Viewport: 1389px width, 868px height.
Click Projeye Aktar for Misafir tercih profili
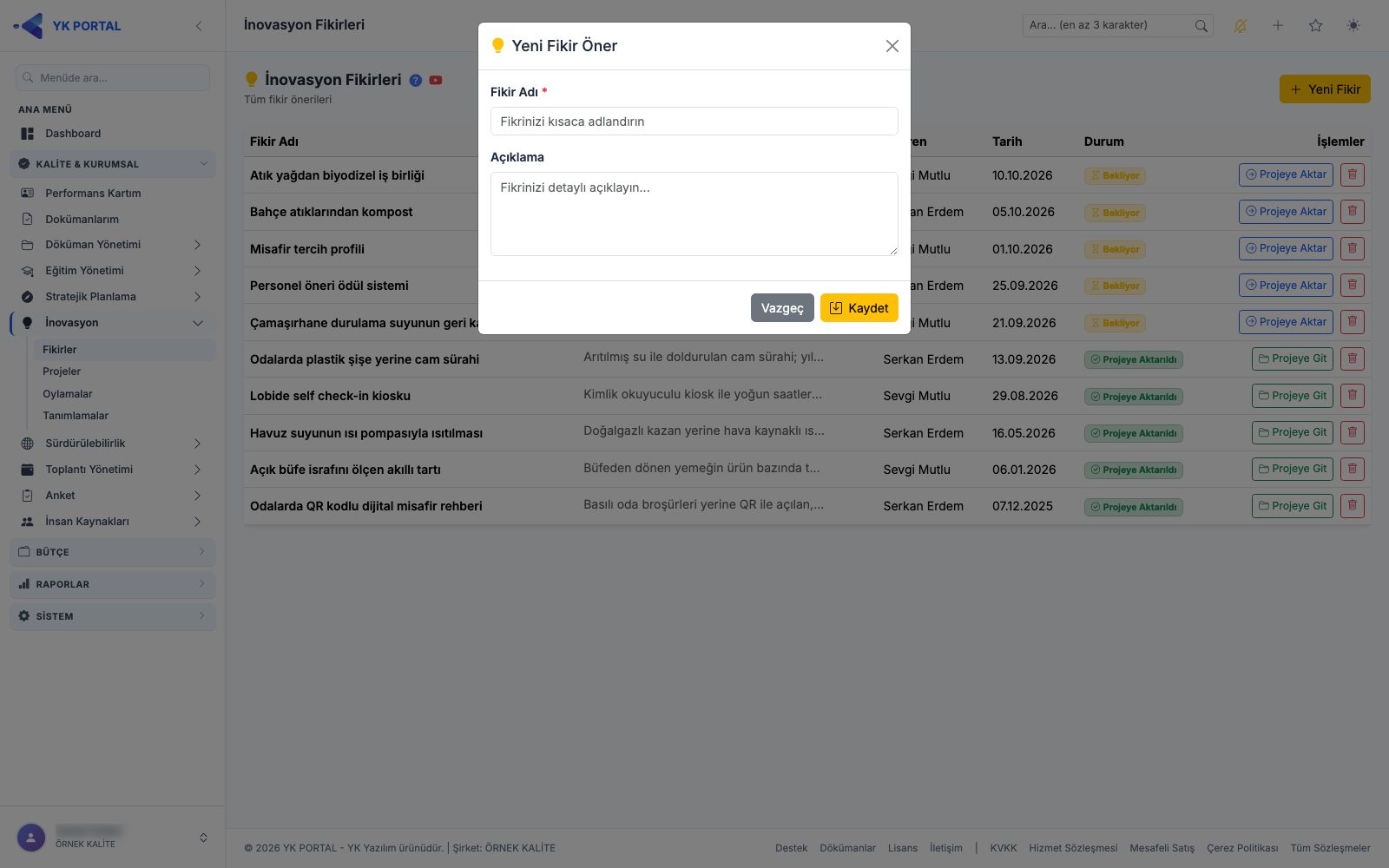[x=1287, y=248]
